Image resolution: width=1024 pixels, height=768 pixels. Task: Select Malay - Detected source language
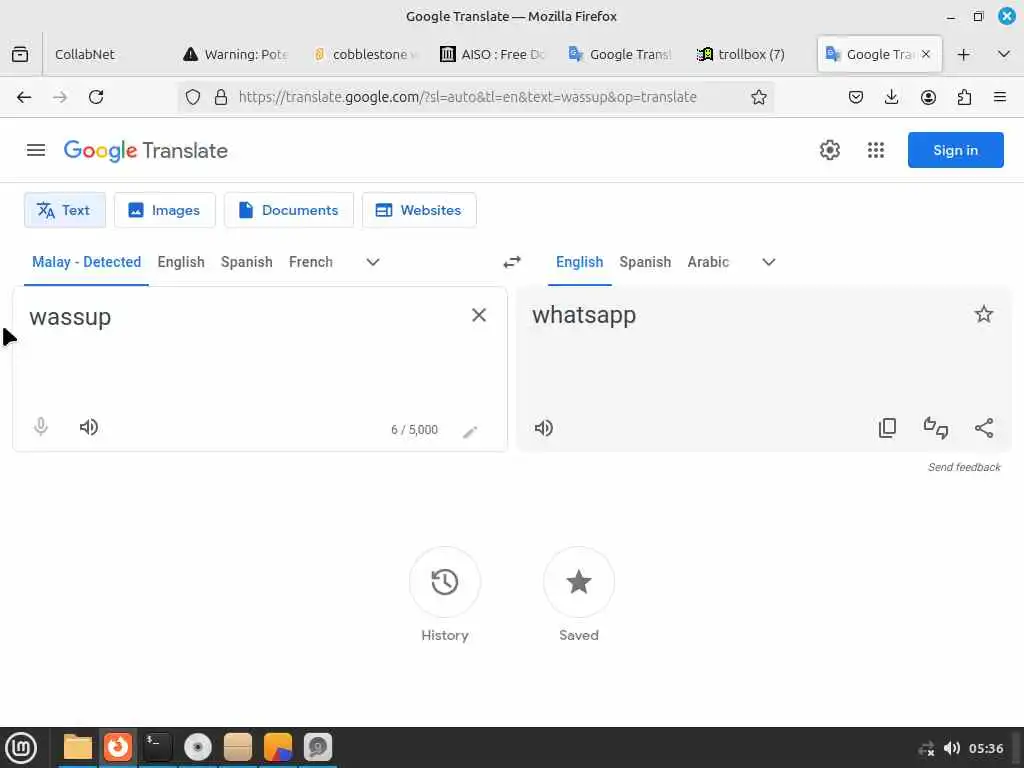86,262
